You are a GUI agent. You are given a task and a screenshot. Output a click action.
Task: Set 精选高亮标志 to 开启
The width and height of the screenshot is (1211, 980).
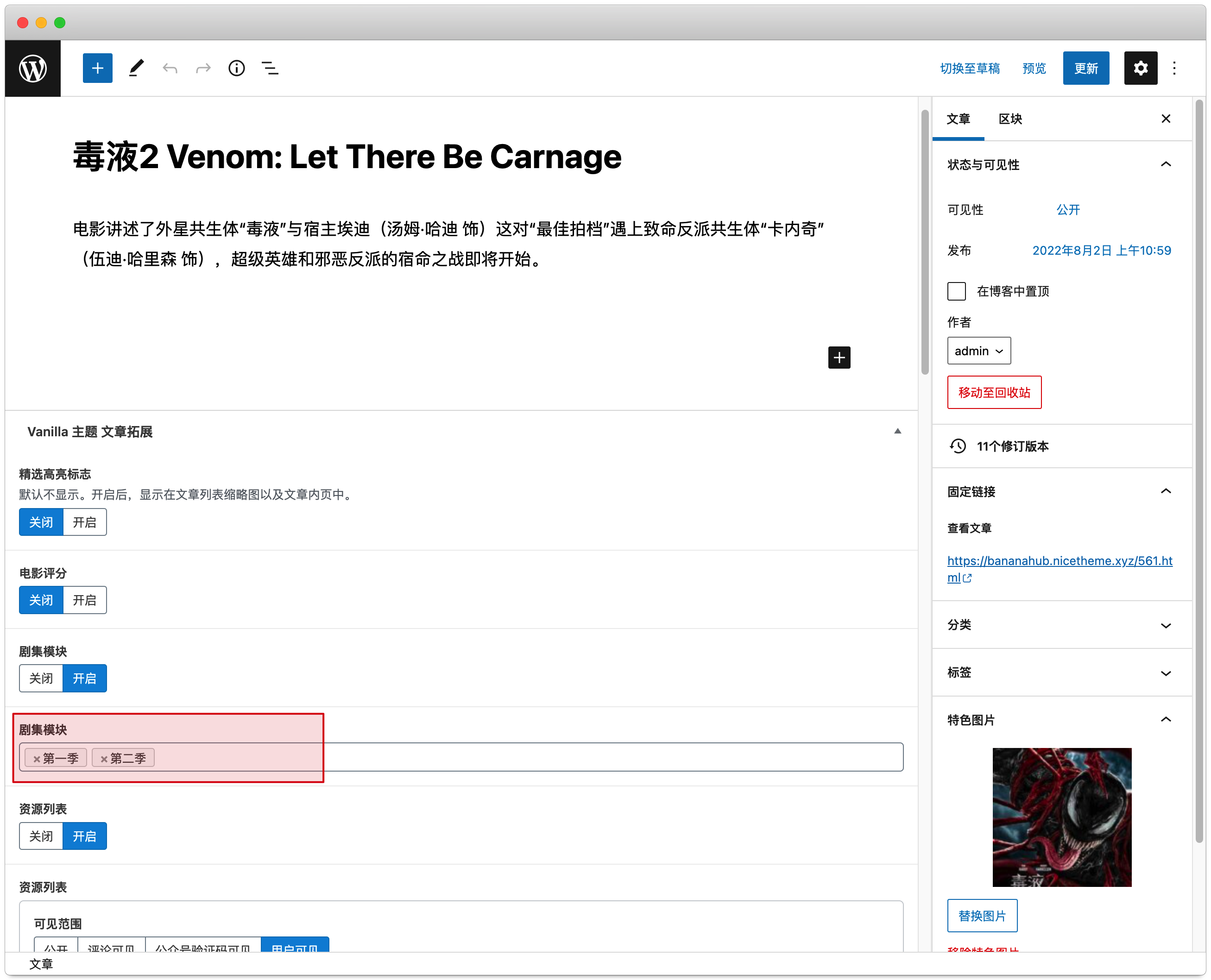(85, 522)
